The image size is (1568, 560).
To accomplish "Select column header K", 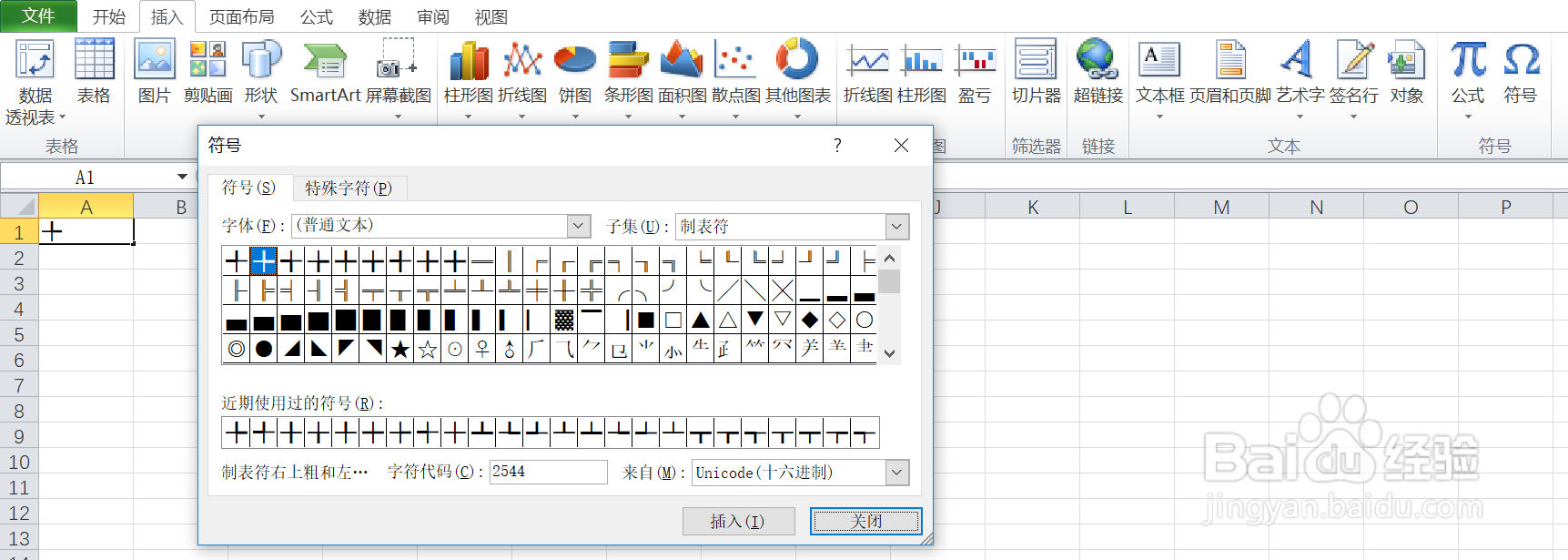I will 1033,207.
